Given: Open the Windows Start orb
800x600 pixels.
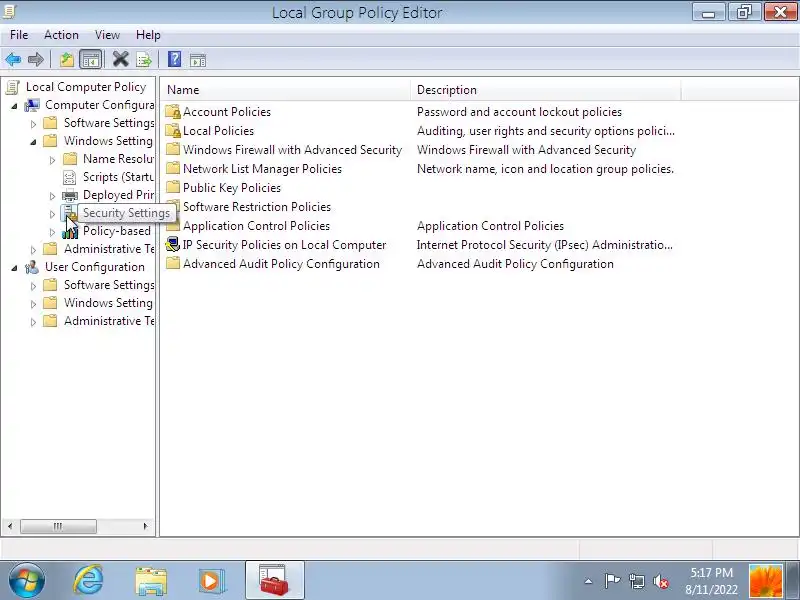Looking at the screenshot, I should [26, 580].
